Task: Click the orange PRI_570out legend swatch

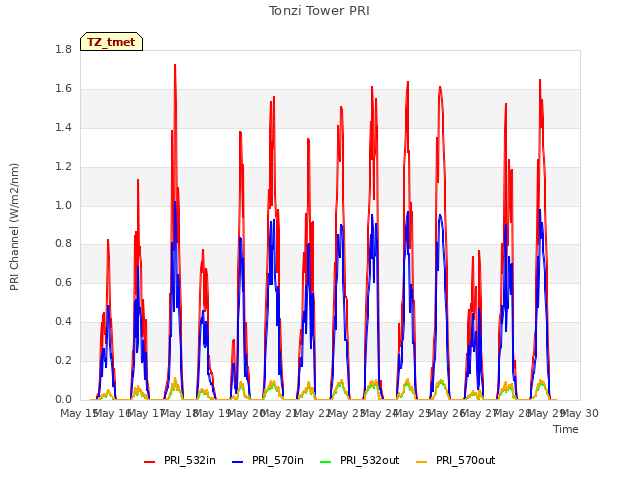Action: click(422, 462)
